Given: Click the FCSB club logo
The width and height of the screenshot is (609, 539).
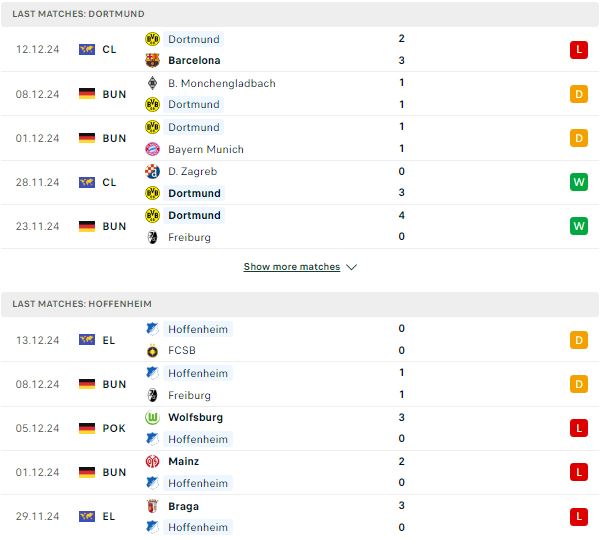Looking at the screenshot, I should pyautogui.click(x=152, y=351).
